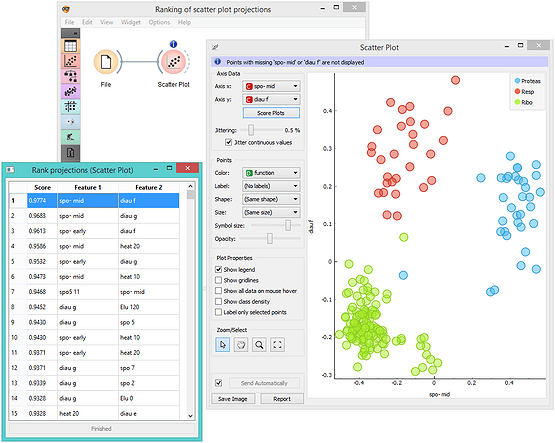Open the classify tree category in sidebar
This screenshot has width=555, height=443.
pos(70,76)
